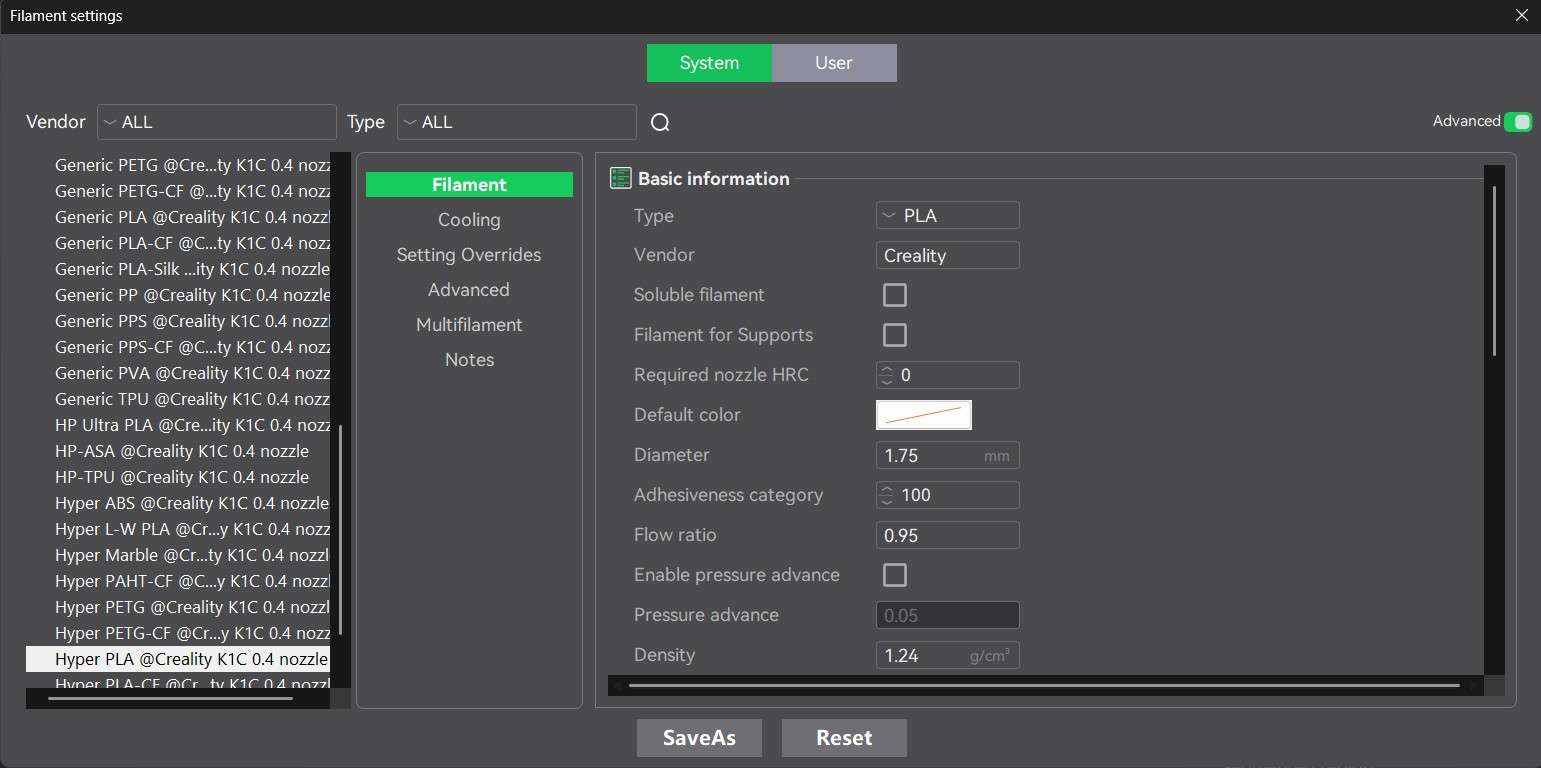Close the Filament settings window

click(1521, 15)
